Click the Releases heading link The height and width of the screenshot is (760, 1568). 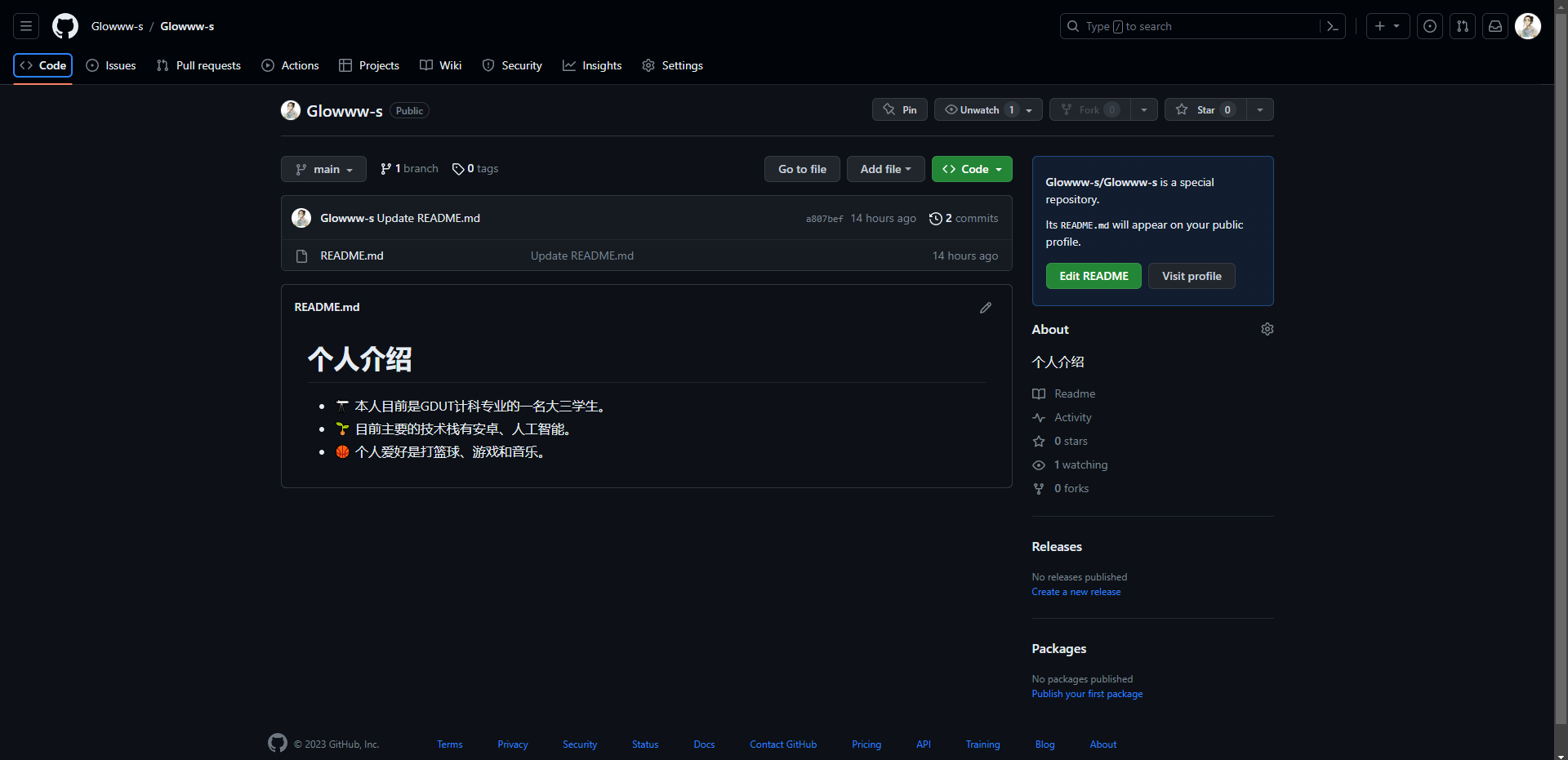point(1057,547)
